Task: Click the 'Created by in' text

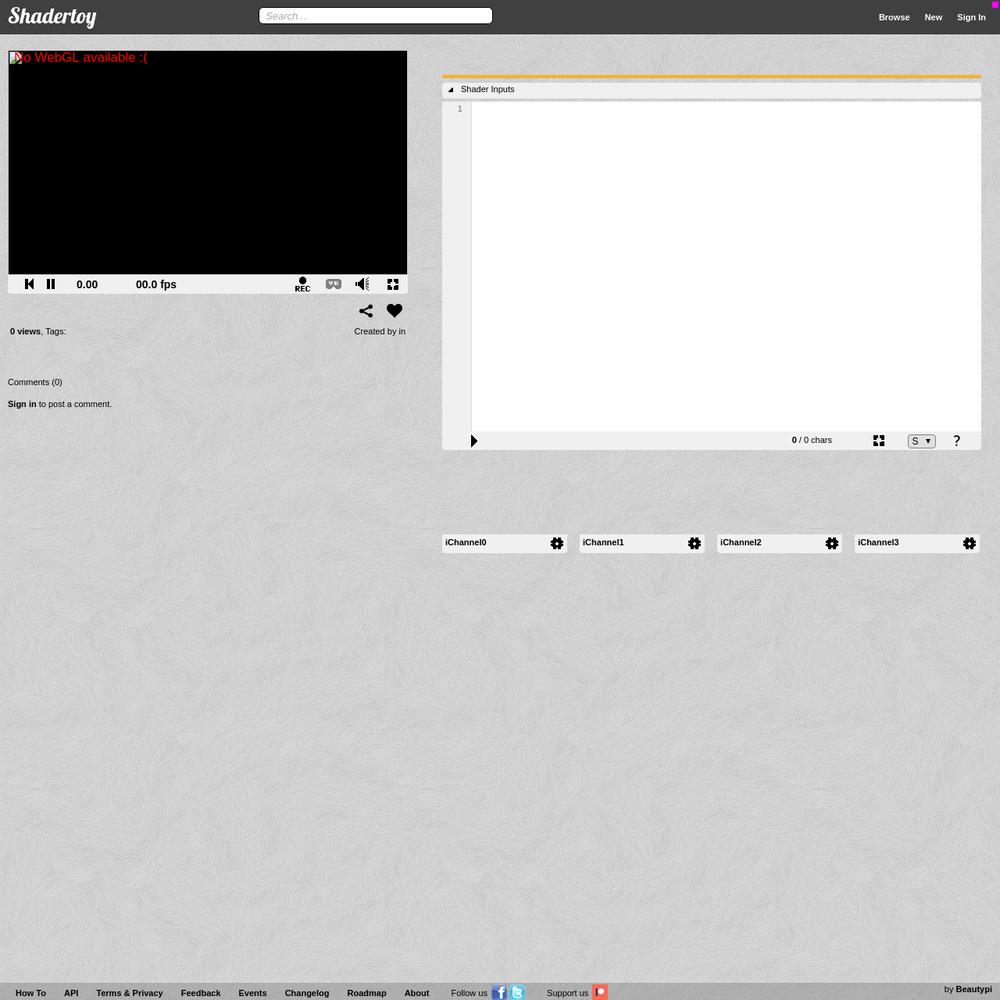Action: click(379, 332)
